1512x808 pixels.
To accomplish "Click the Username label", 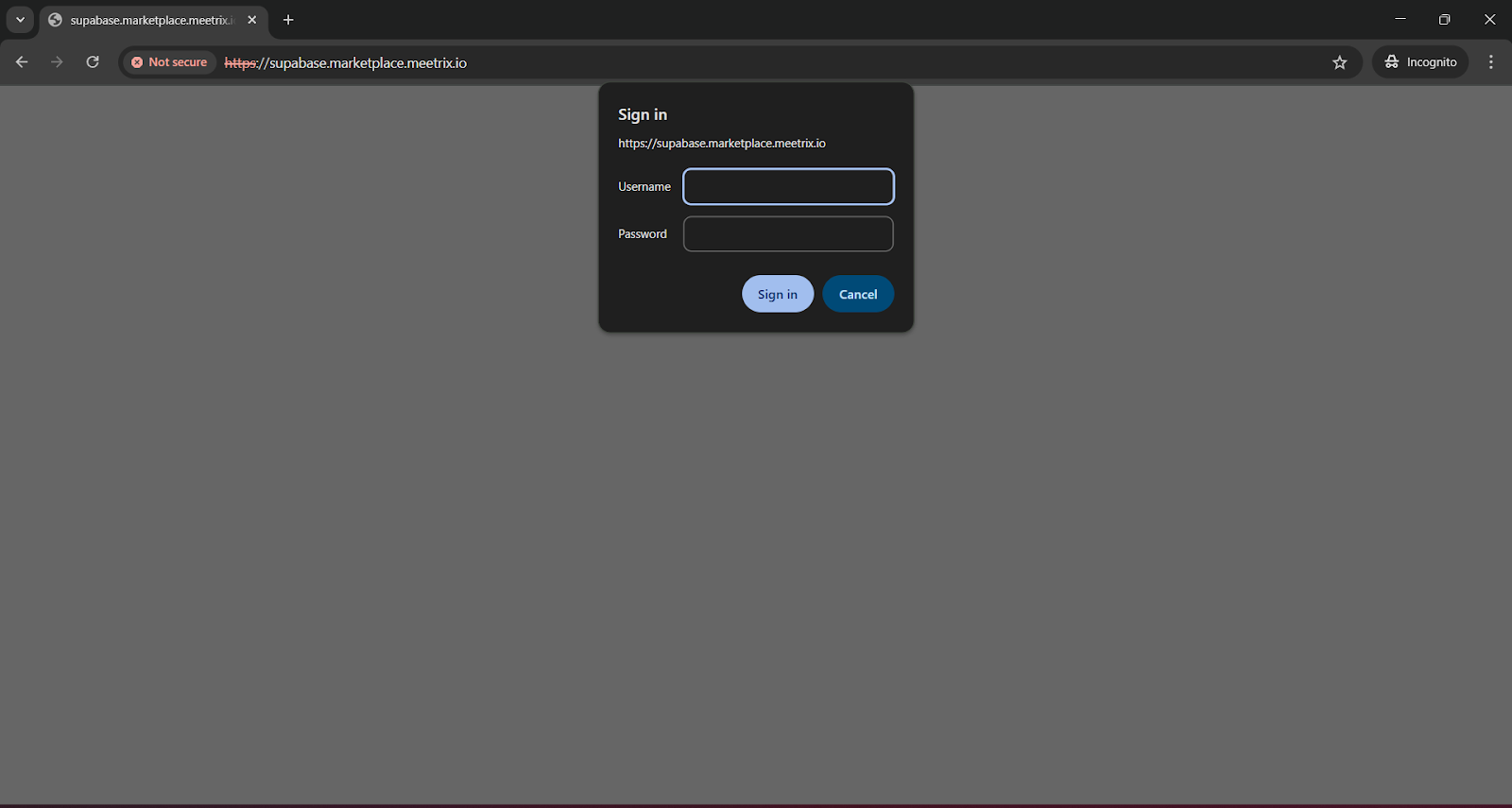I will click(644, 187).
